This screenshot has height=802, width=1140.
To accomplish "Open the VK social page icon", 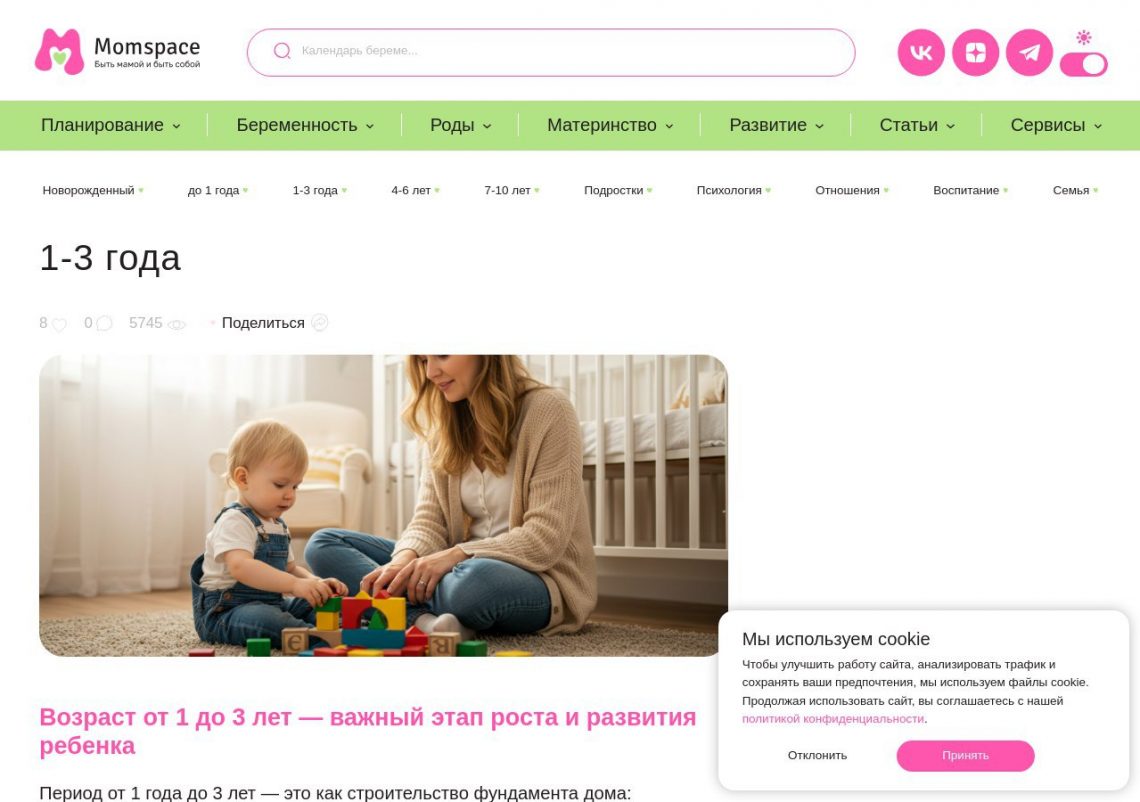I will 920,52.
